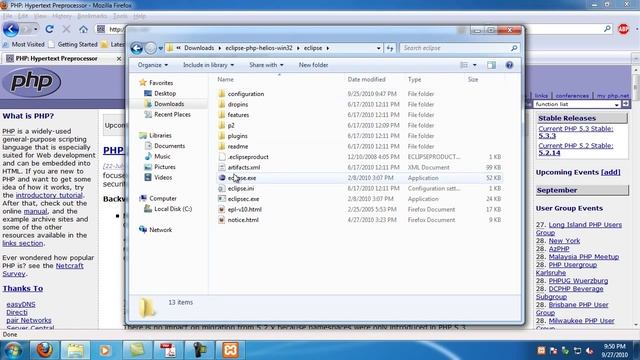Viewport: 640px width, 360px height.
Task: Open Downloads in navigation pane
Action: [169, 104]
